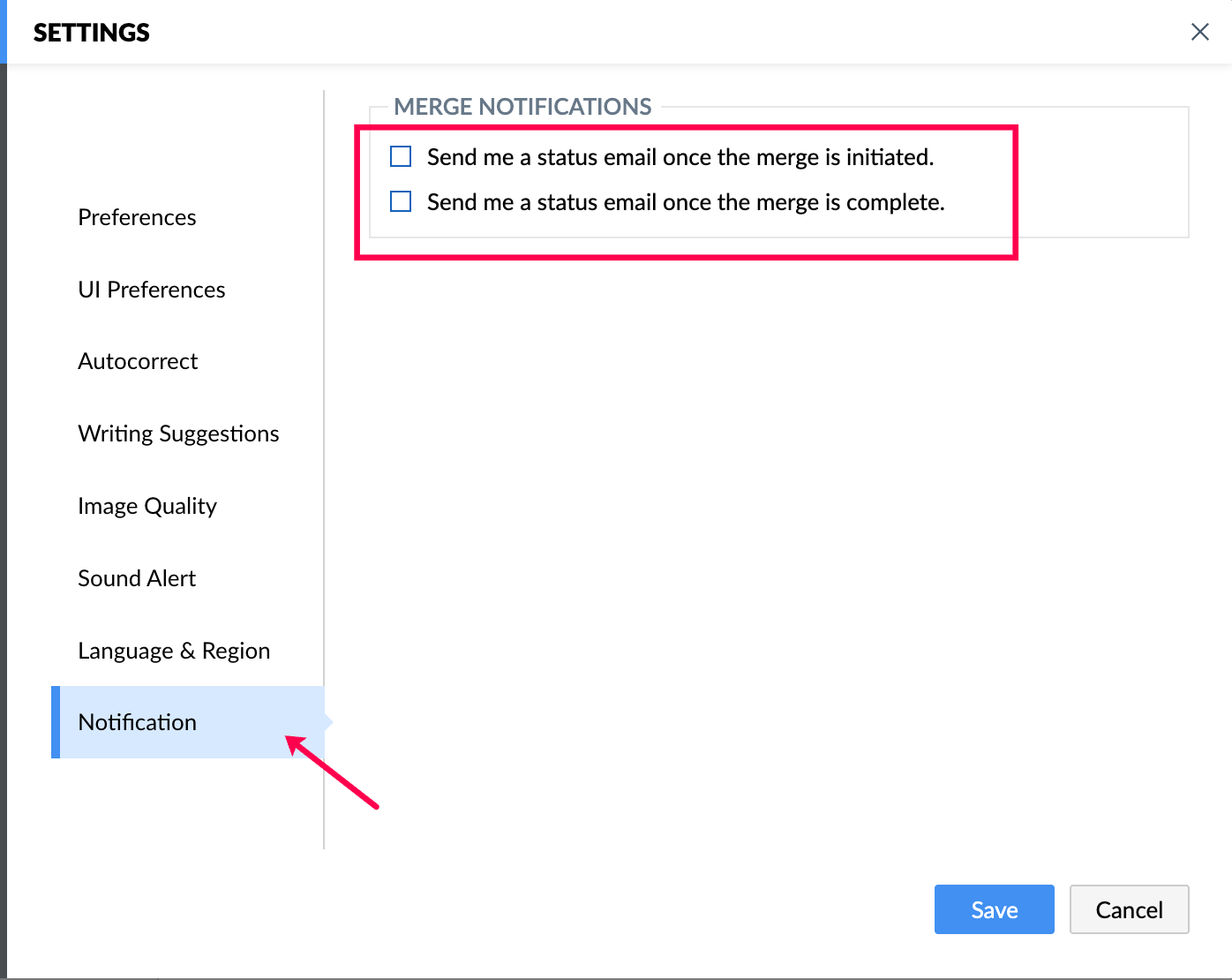Viewport: 1232px width, 980px height.
Task: Click the pointer notch on the Notification tab
Action: pyautogui.click(x=328, y=722)
